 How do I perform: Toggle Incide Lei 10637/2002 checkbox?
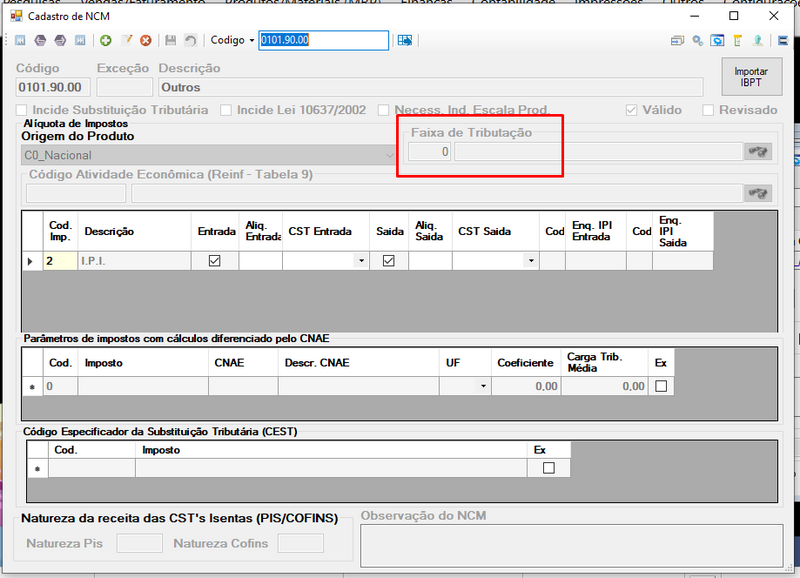[226, 110]
